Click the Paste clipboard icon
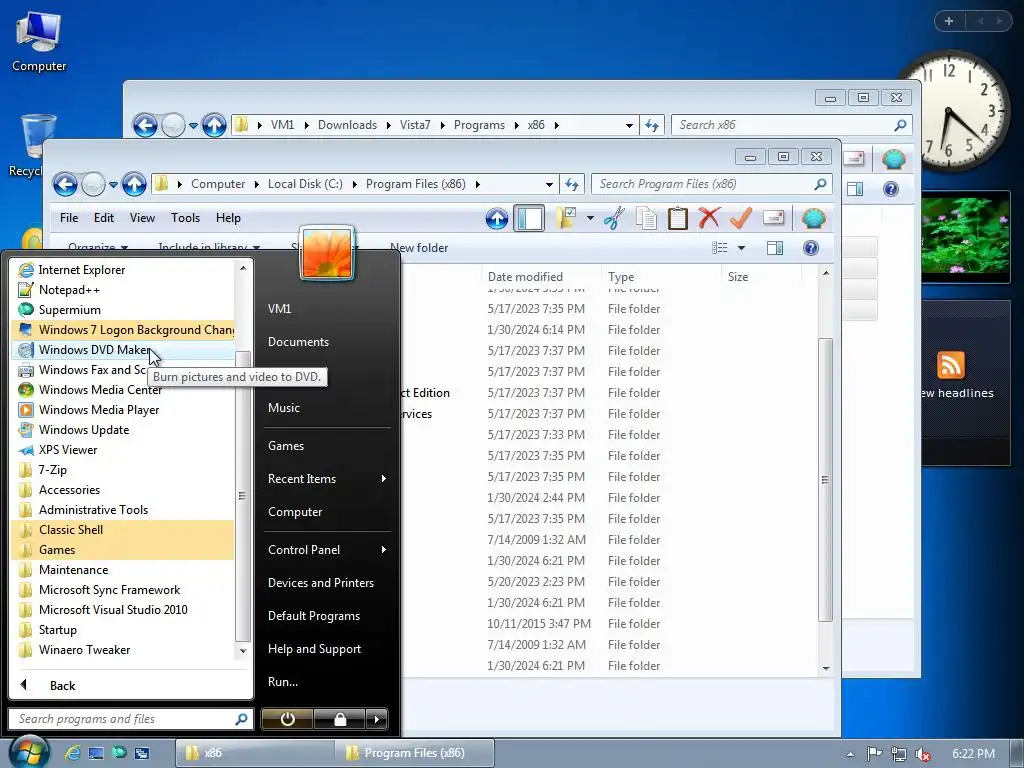The height and width of the screenshot is (768, 1024). 678,218
